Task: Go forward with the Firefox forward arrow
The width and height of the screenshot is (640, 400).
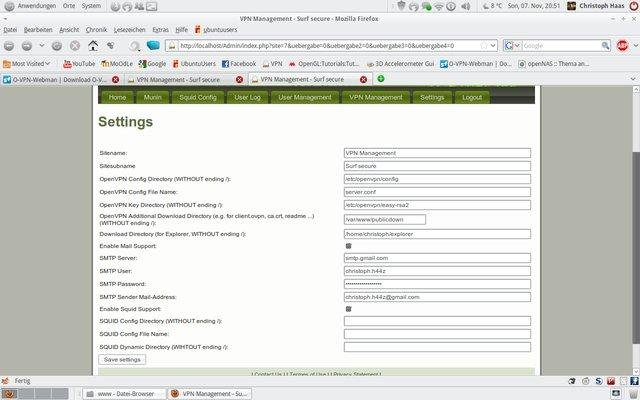Action: [x=27, y=46]
